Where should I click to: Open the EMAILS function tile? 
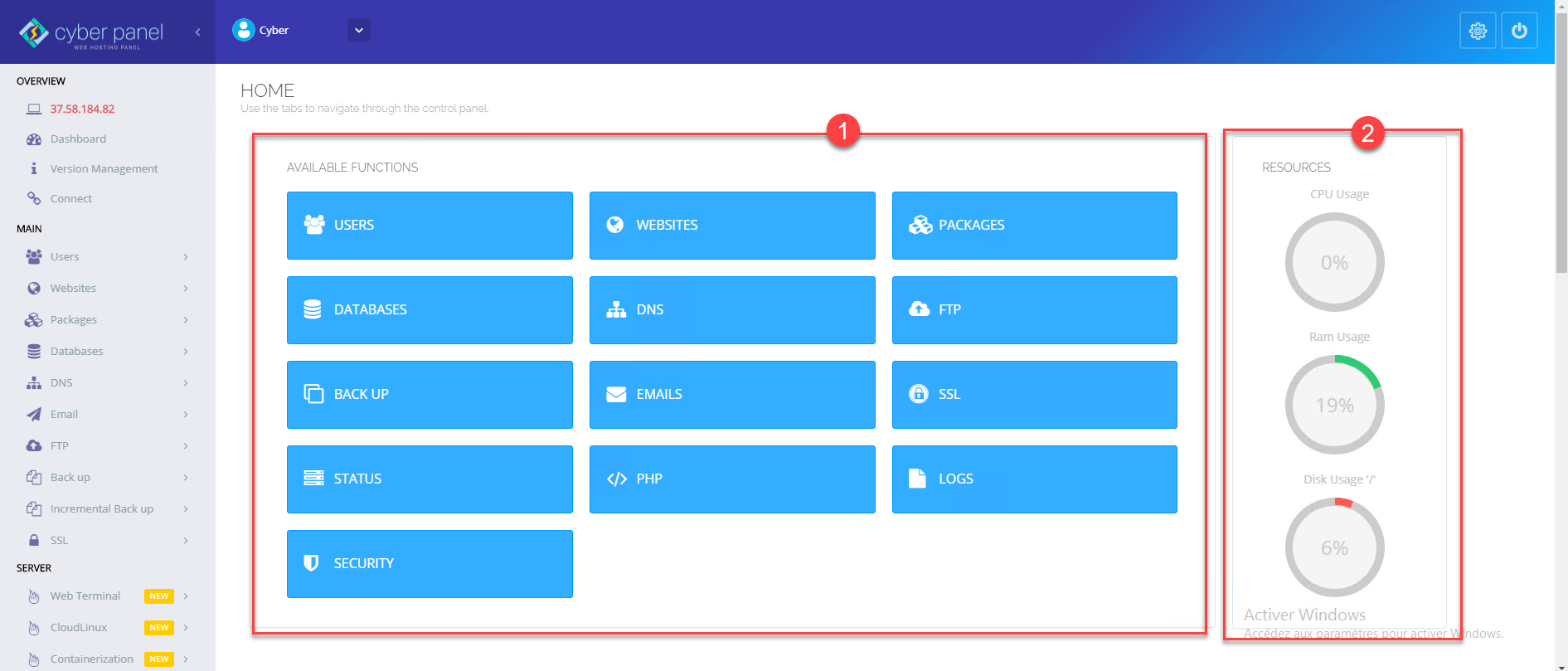732,394
